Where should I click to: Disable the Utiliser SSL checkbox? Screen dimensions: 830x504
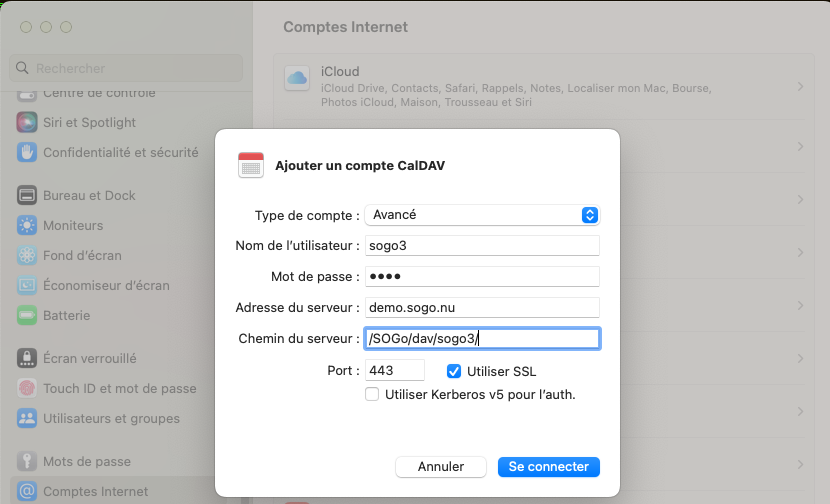coord(454,371)
